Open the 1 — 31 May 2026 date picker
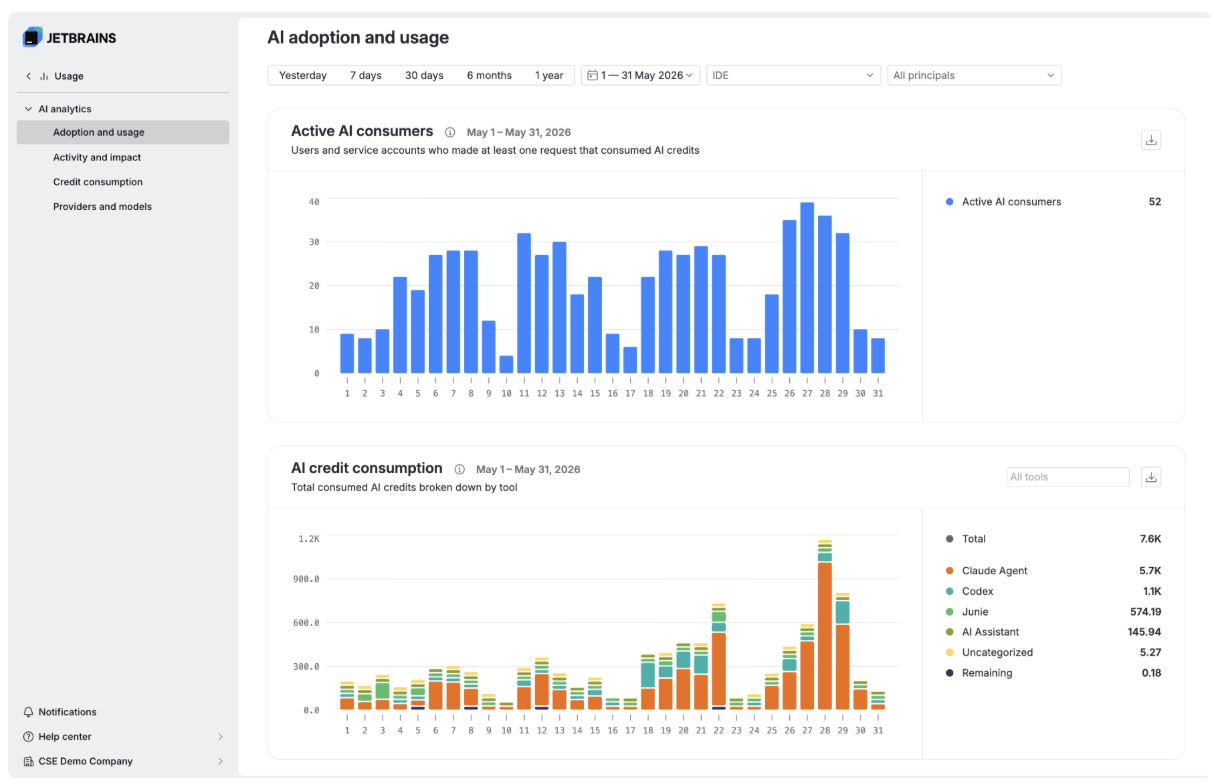Image resolution: width=1214 pixels, height=784 pixels. 640,75
